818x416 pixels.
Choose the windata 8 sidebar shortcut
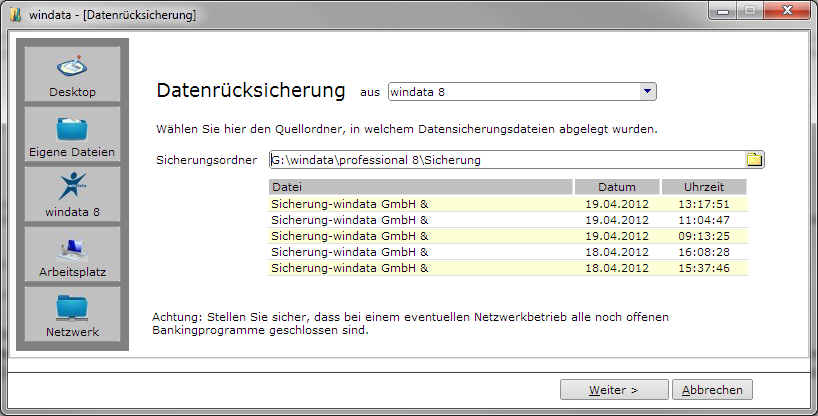click(73, 194)
